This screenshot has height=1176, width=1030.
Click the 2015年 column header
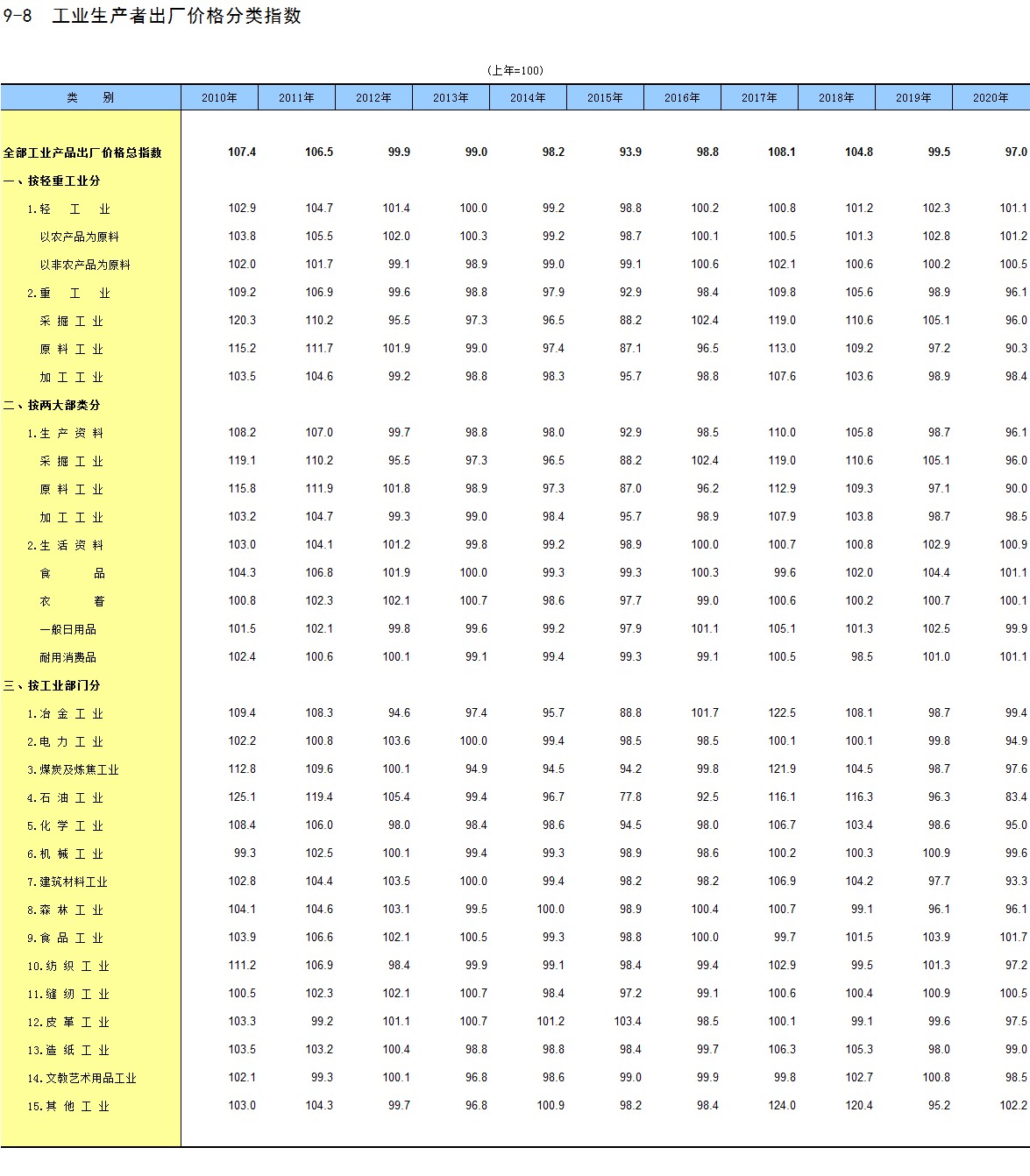[x=605, y=97]
